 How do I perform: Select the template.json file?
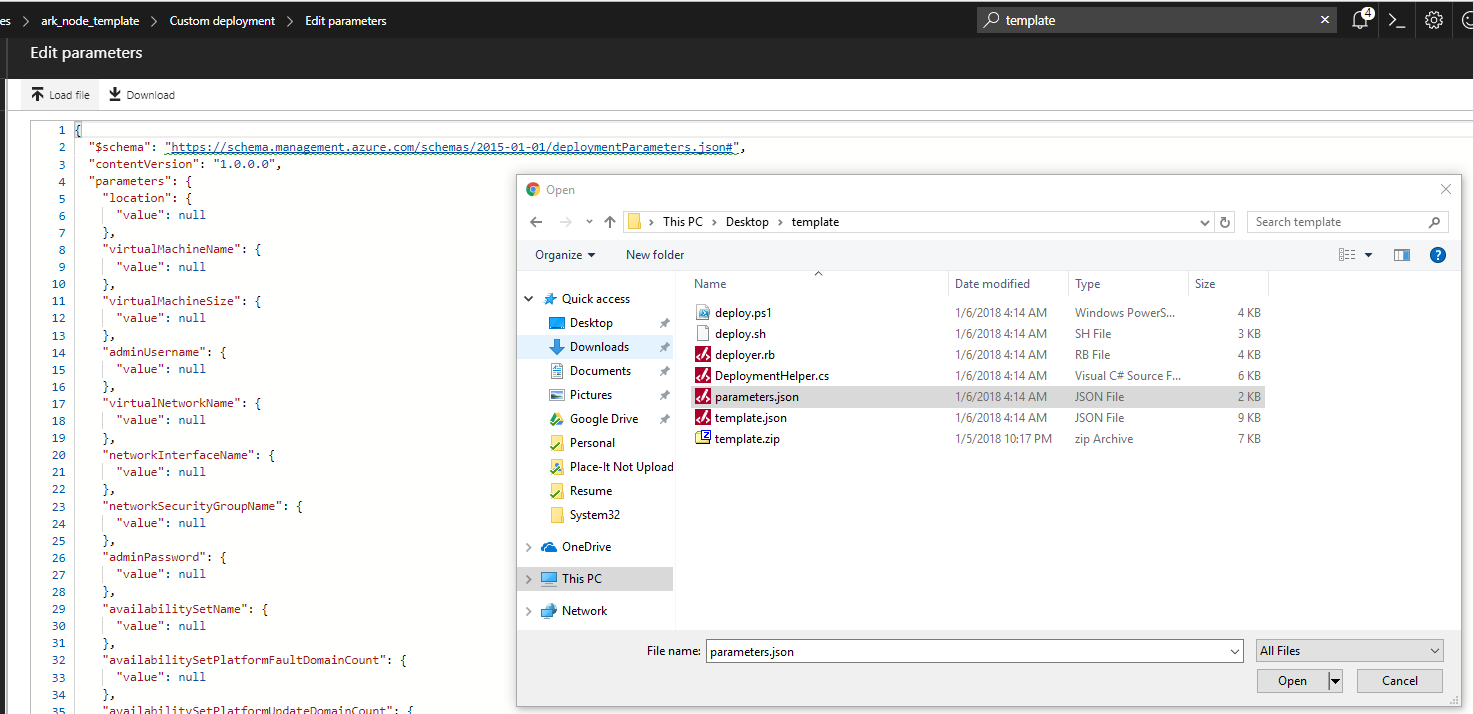coord(750,418)
